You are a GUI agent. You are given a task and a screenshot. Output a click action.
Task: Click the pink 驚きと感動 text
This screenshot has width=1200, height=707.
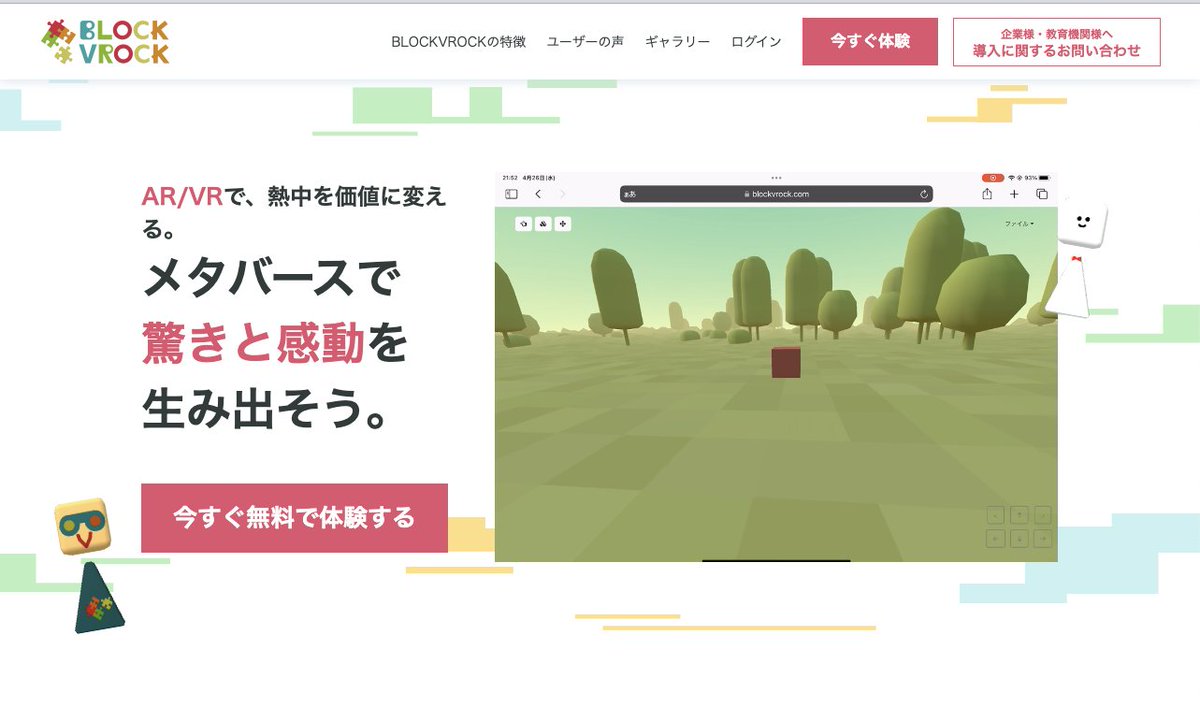(x=254, y=344)
